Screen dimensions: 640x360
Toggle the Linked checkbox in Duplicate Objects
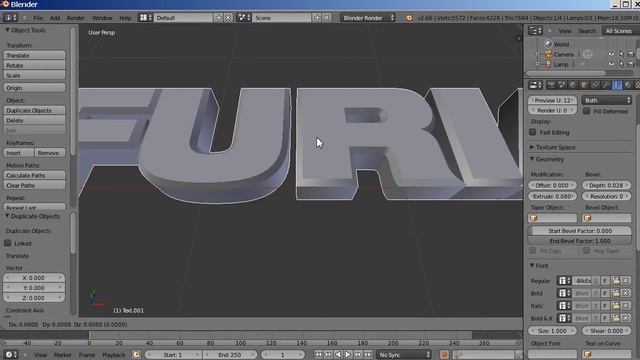pos(8,243)
